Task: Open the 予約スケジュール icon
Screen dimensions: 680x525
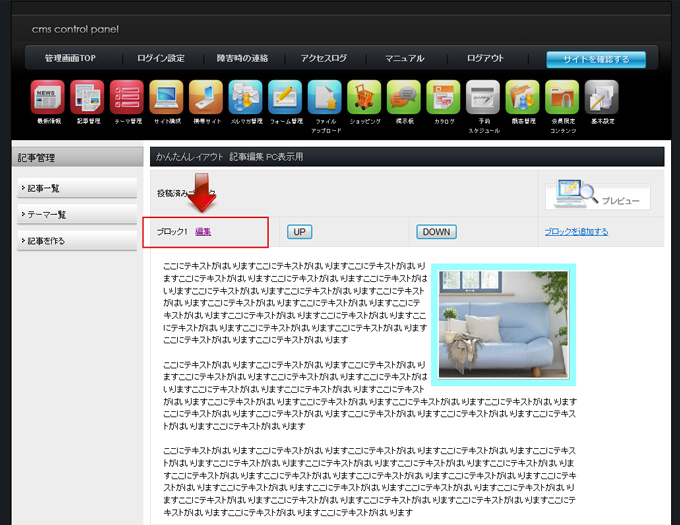Action: pos(483,98)
